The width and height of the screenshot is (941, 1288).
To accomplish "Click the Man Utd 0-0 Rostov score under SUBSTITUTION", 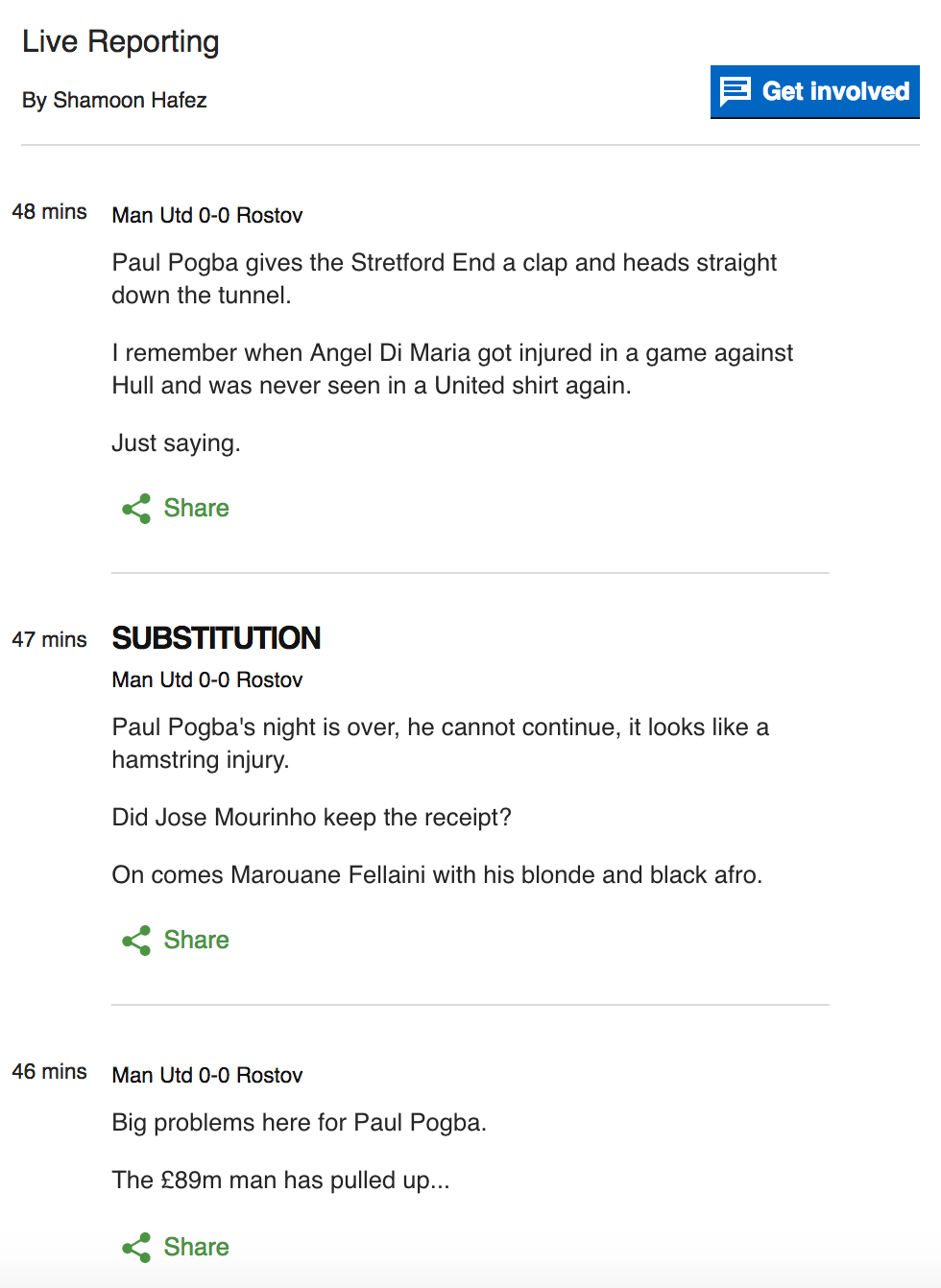I will click(207, 680).
